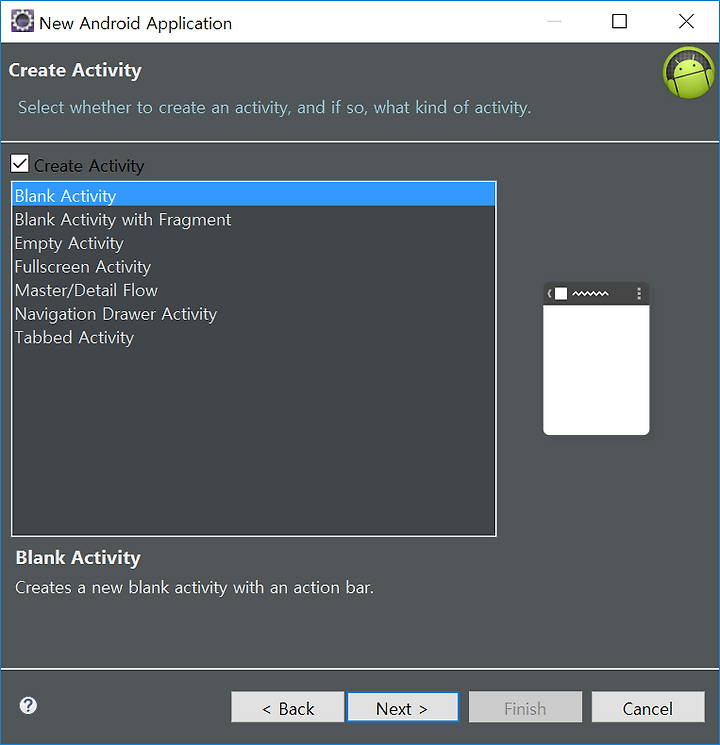Click the Cancel button
720x745 pixels.
point(648,707)
